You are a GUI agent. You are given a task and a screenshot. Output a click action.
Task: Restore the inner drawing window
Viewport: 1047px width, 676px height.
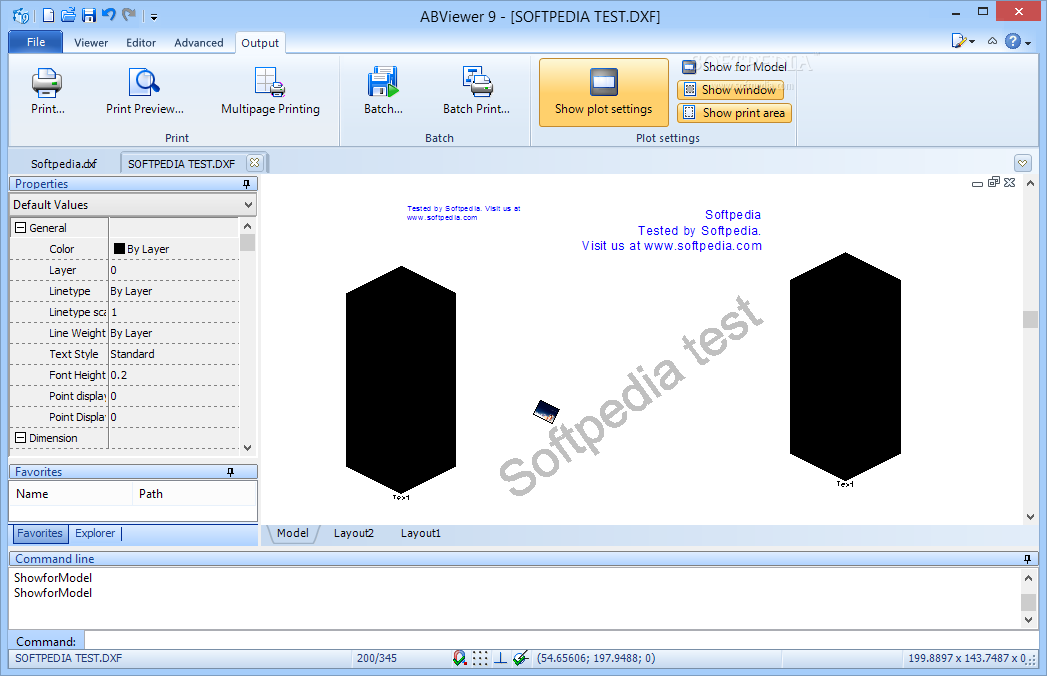(994, 182)
